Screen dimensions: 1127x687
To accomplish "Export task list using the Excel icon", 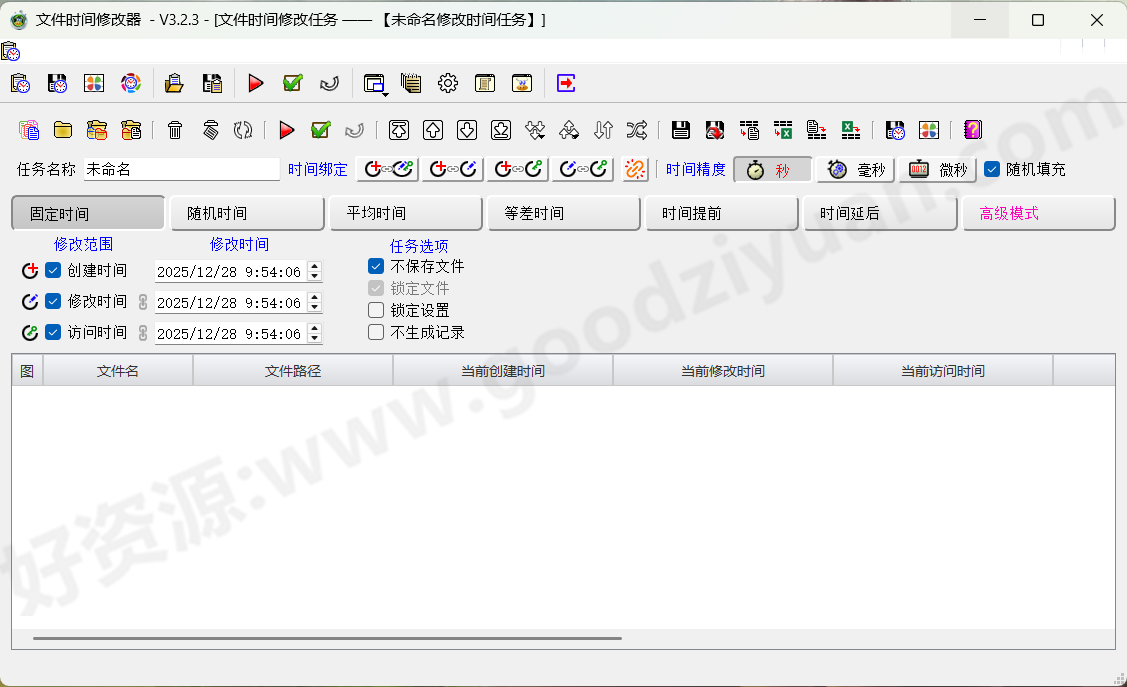I will [851, 131].
